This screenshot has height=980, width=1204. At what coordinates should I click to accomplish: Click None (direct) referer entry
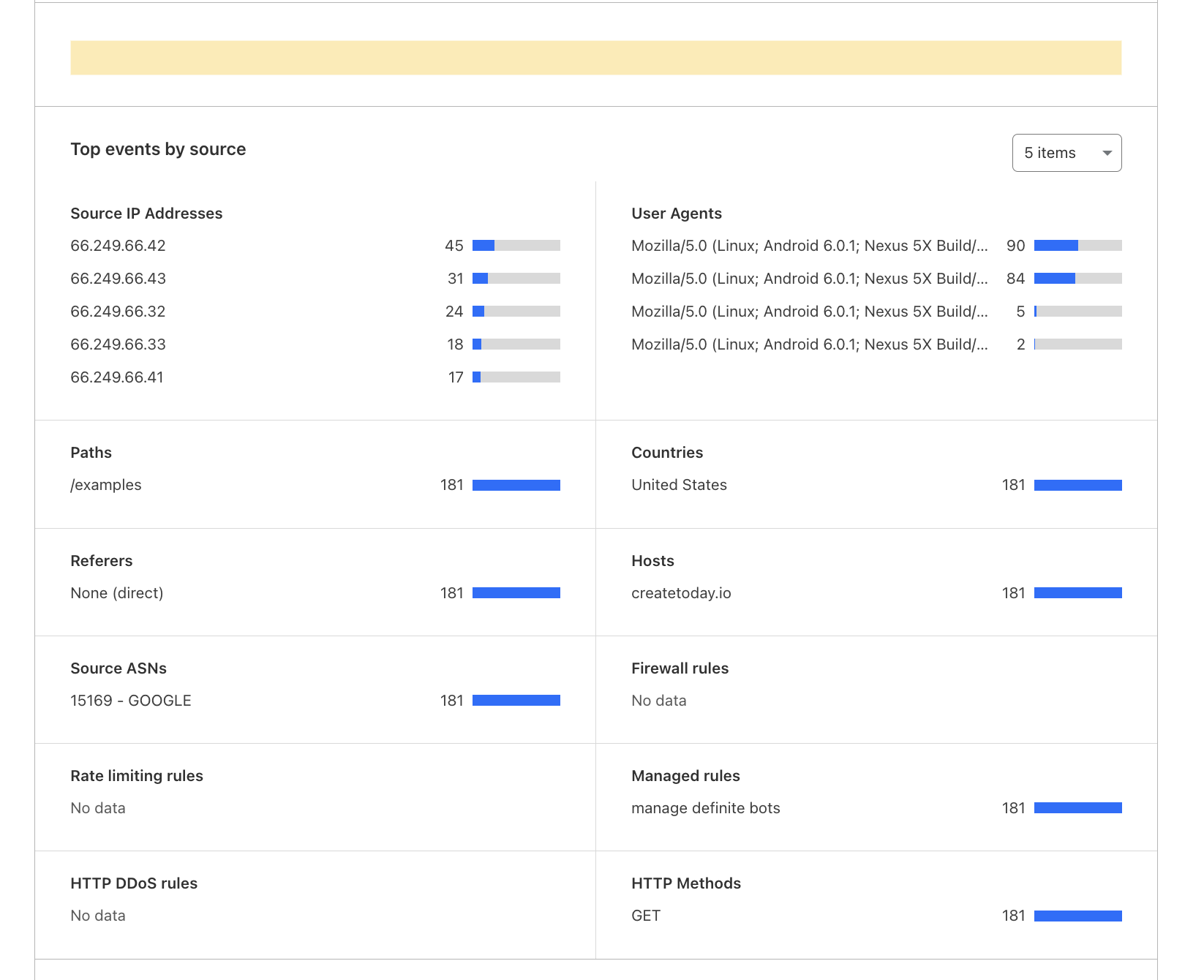[117, 593]
